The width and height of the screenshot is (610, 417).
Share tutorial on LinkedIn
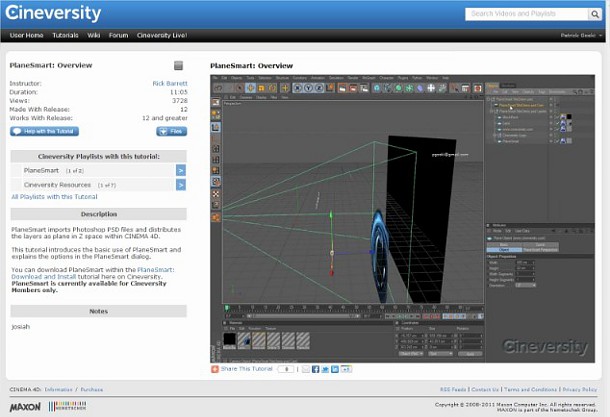pos(335,369)
